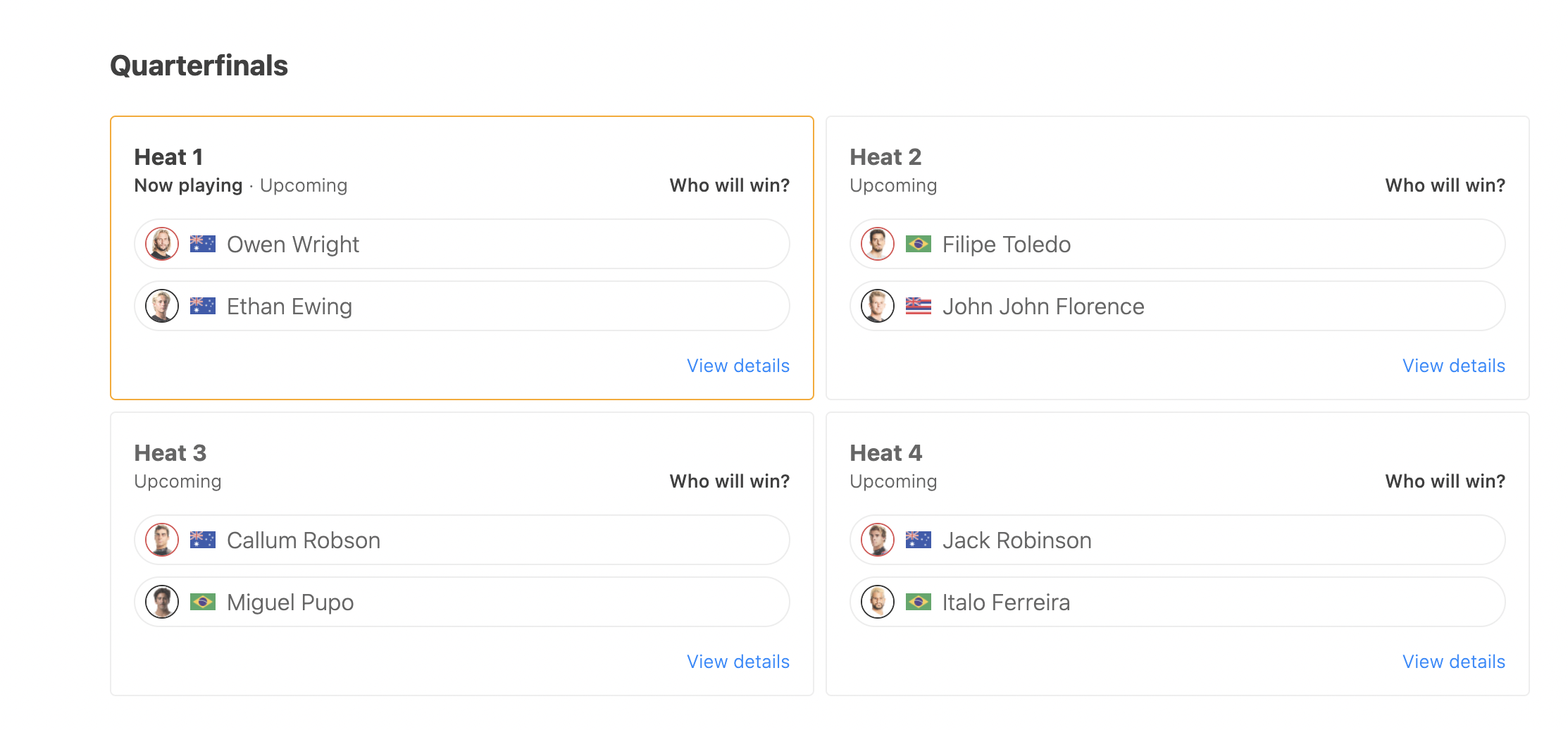Choose Callum Robson as Heat 3 winner

coord(462,540)
